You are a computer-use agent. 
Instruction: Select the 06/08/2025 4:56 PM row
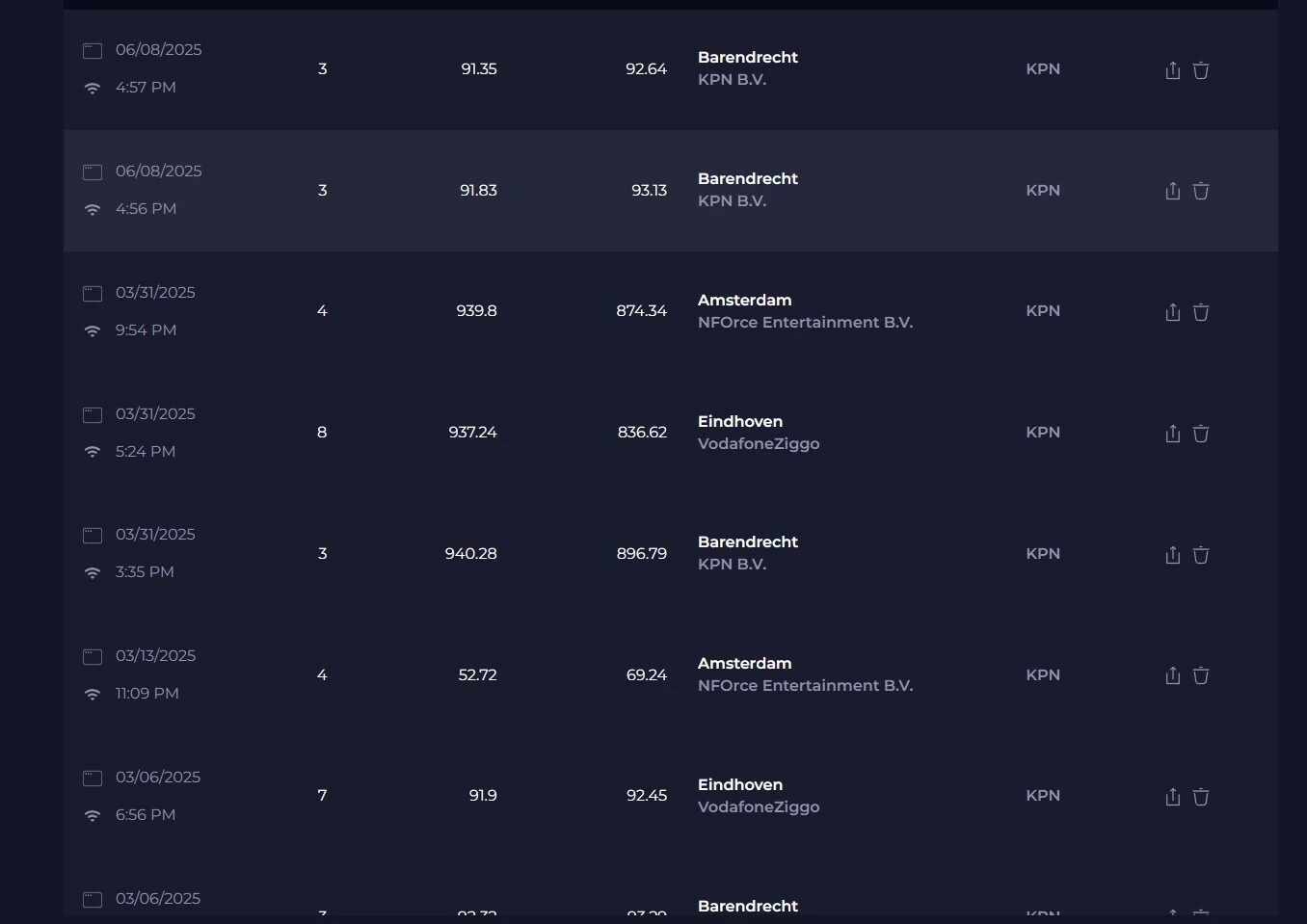(x=671, y=191)
